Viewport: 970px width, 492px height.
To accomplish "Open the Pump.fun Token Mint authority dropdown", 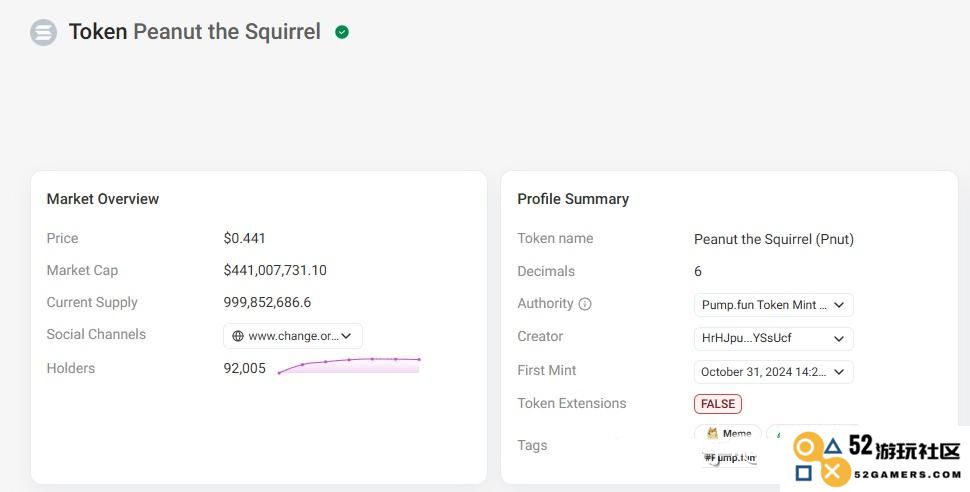I will [x=773, y=305].
